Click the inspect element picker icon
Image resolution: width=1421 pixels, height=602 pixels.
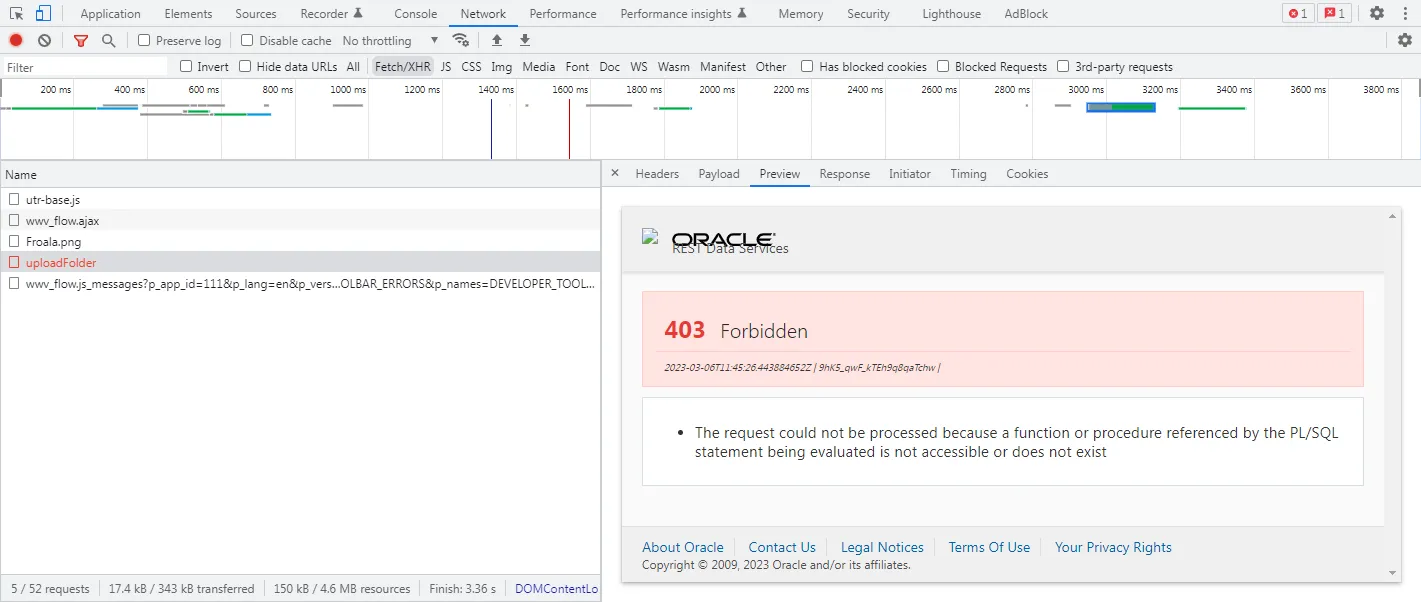pos(17,13)
